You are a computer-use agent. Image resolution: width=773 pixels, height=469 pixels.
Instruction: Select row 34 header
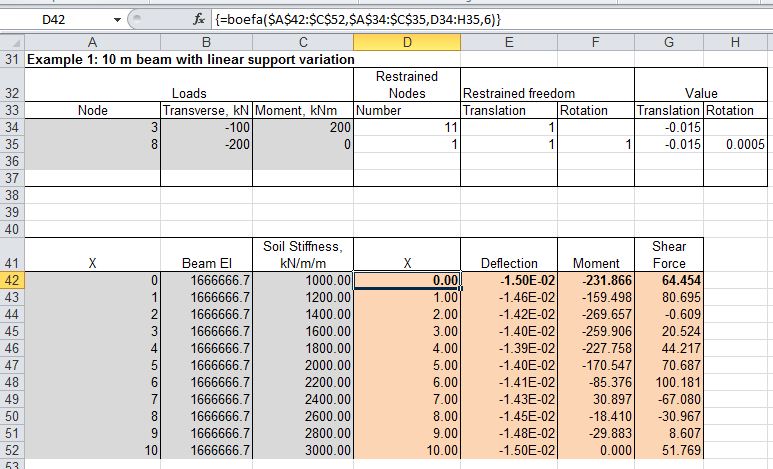11,127
